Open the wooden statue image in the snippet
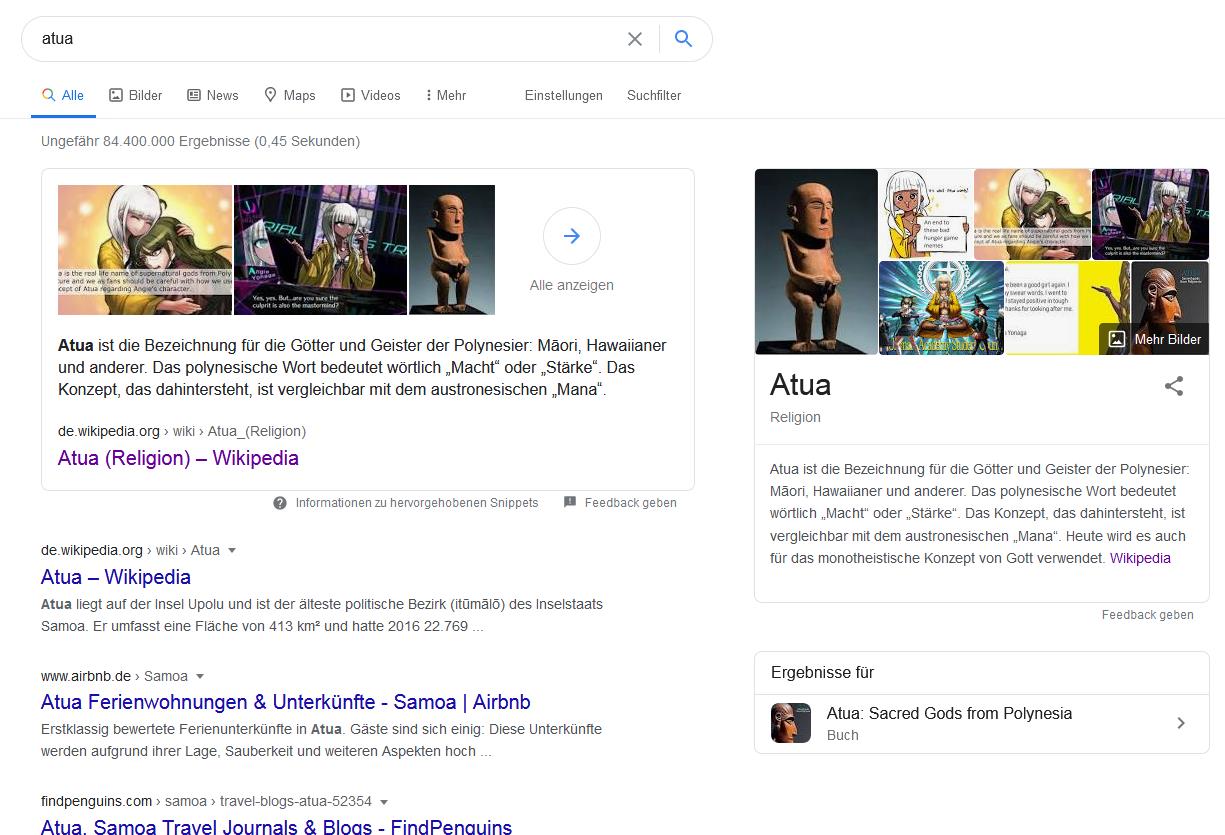 (452, 250)
